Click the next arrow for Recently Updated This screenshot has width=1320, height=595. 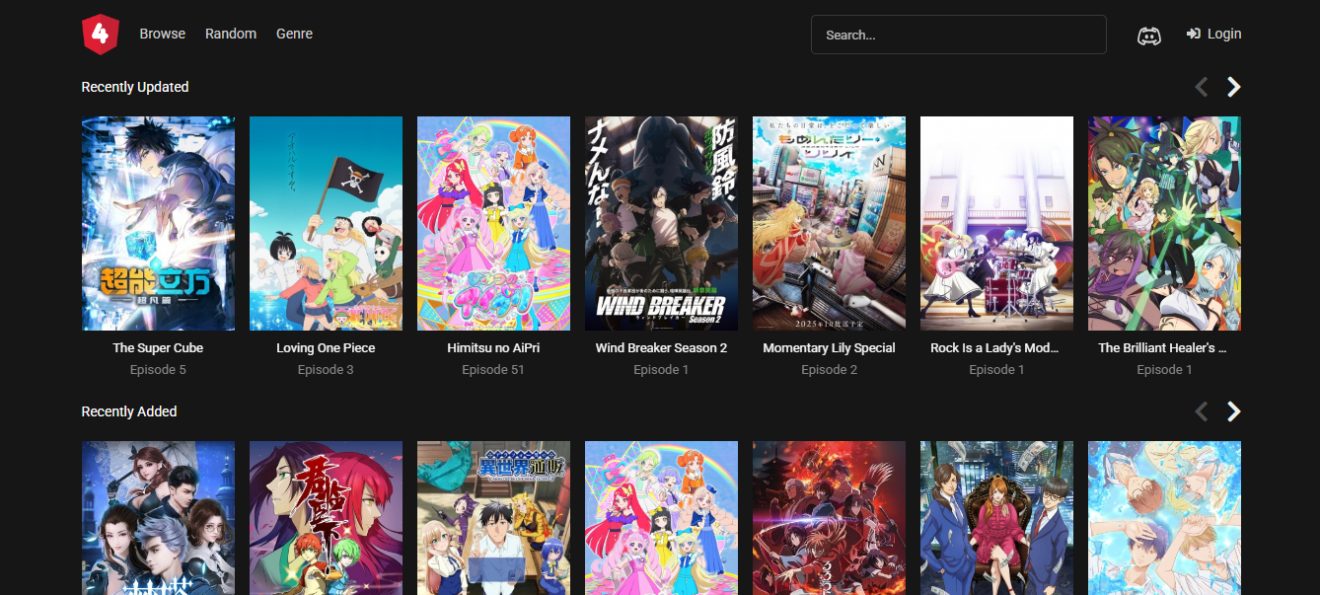1233,86
